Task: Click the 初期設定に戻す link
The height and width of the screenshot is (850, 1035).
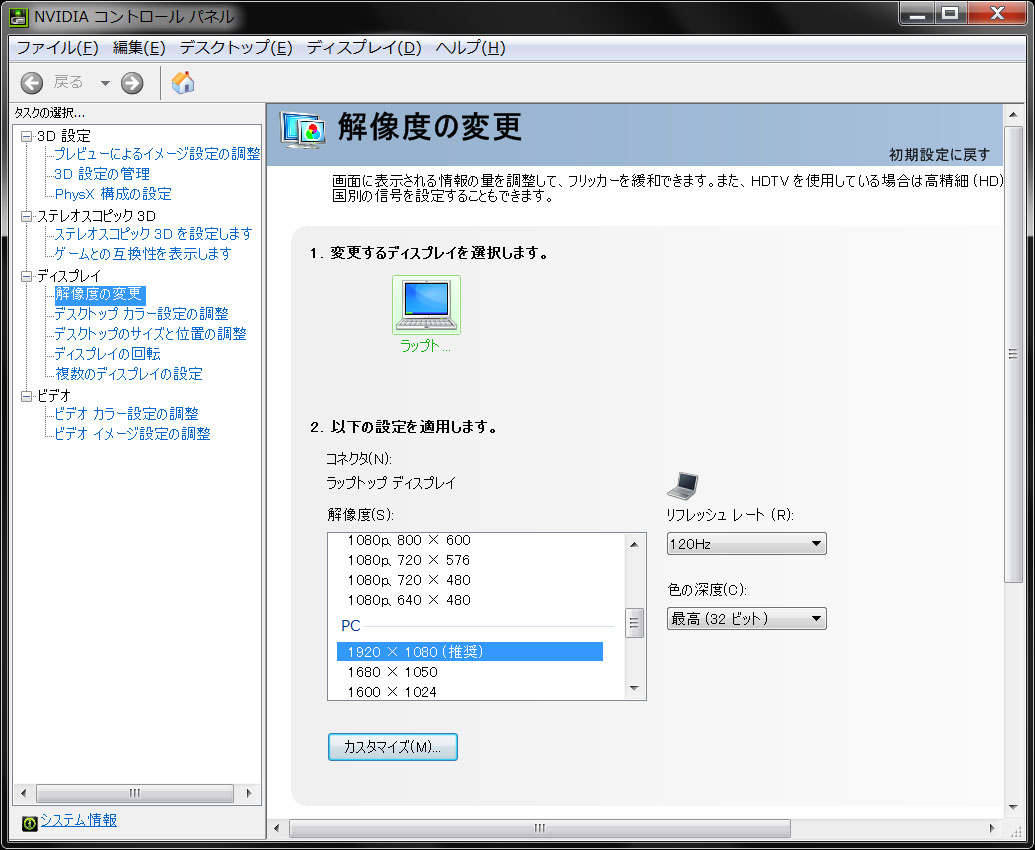Action: pyautogui.click(x=939, y=154)
